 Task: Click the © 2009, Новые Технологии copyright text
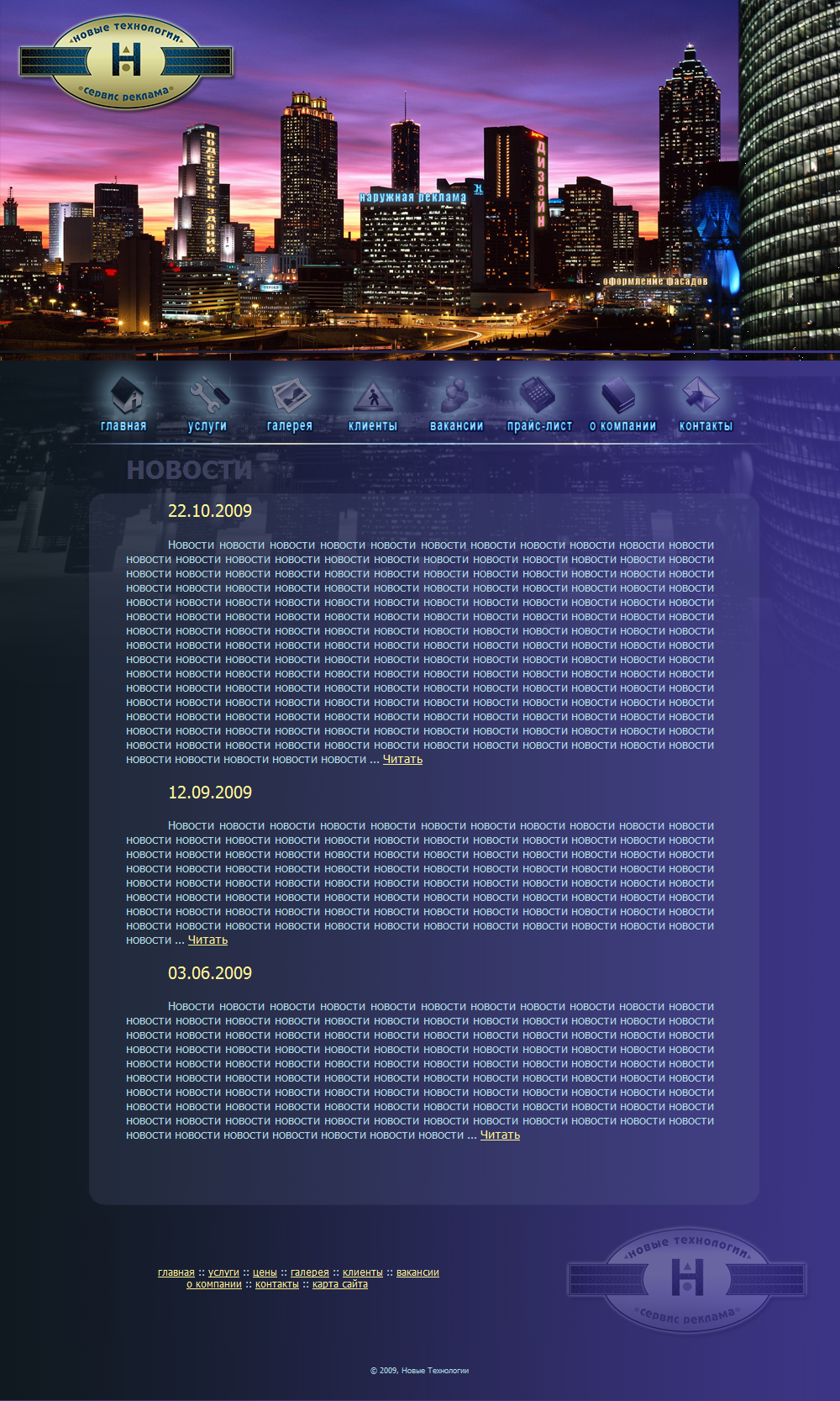[x=420, y=1371]
